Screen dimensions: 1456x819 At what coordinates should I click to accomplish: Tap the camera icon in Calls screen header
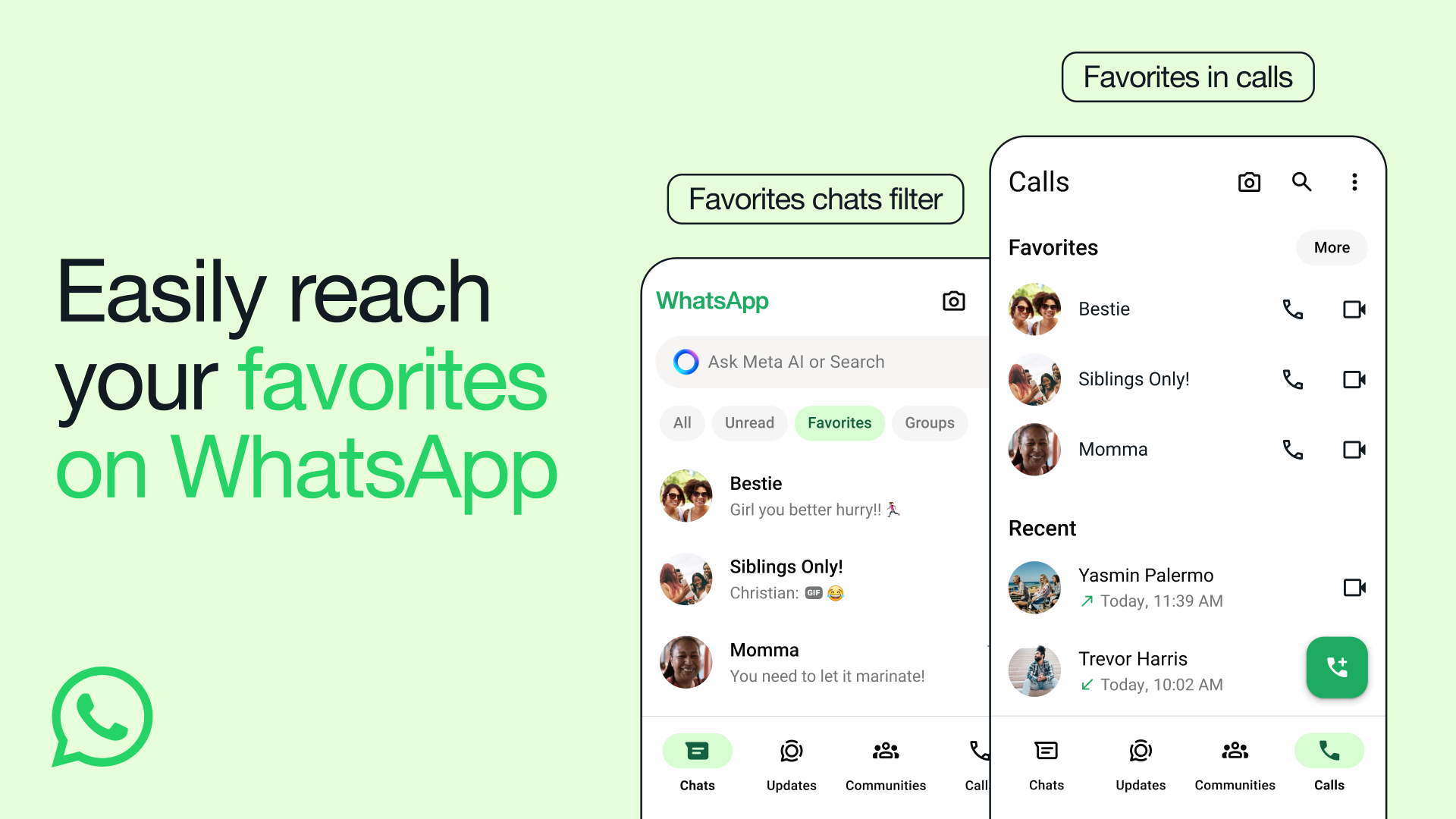coord(1248,182)
